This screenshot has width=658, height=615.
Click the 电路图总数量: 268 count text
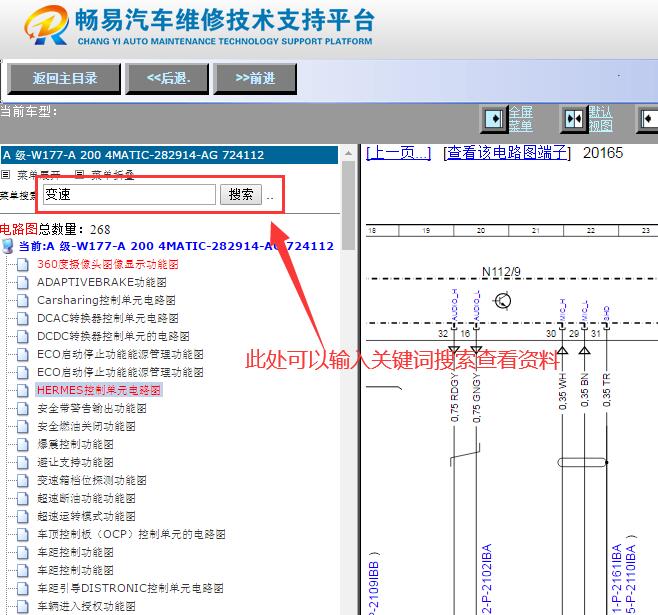tap(55, 229)
